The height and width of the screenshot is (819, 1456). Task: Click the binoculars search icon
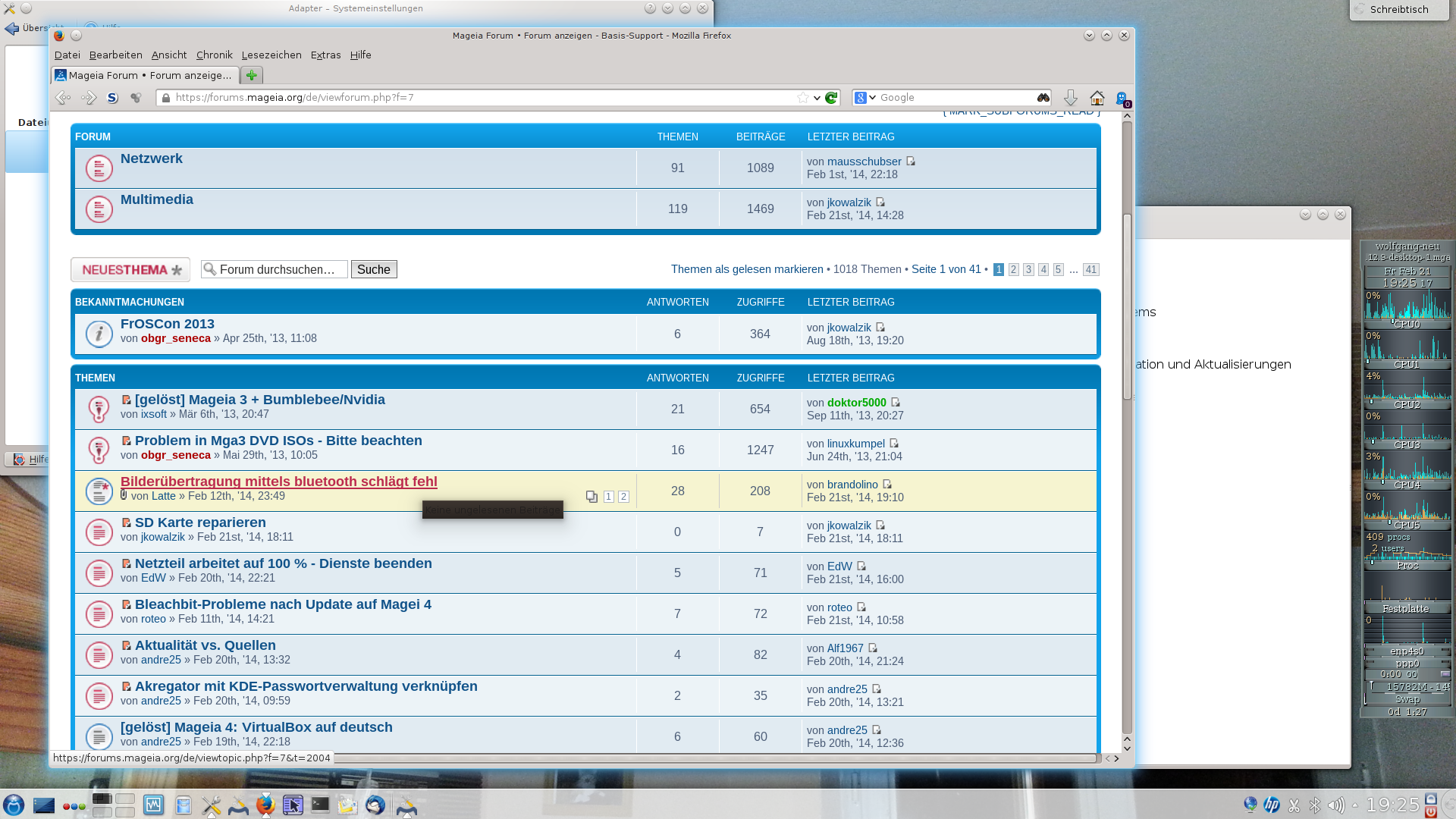(x=1043, y=98)
